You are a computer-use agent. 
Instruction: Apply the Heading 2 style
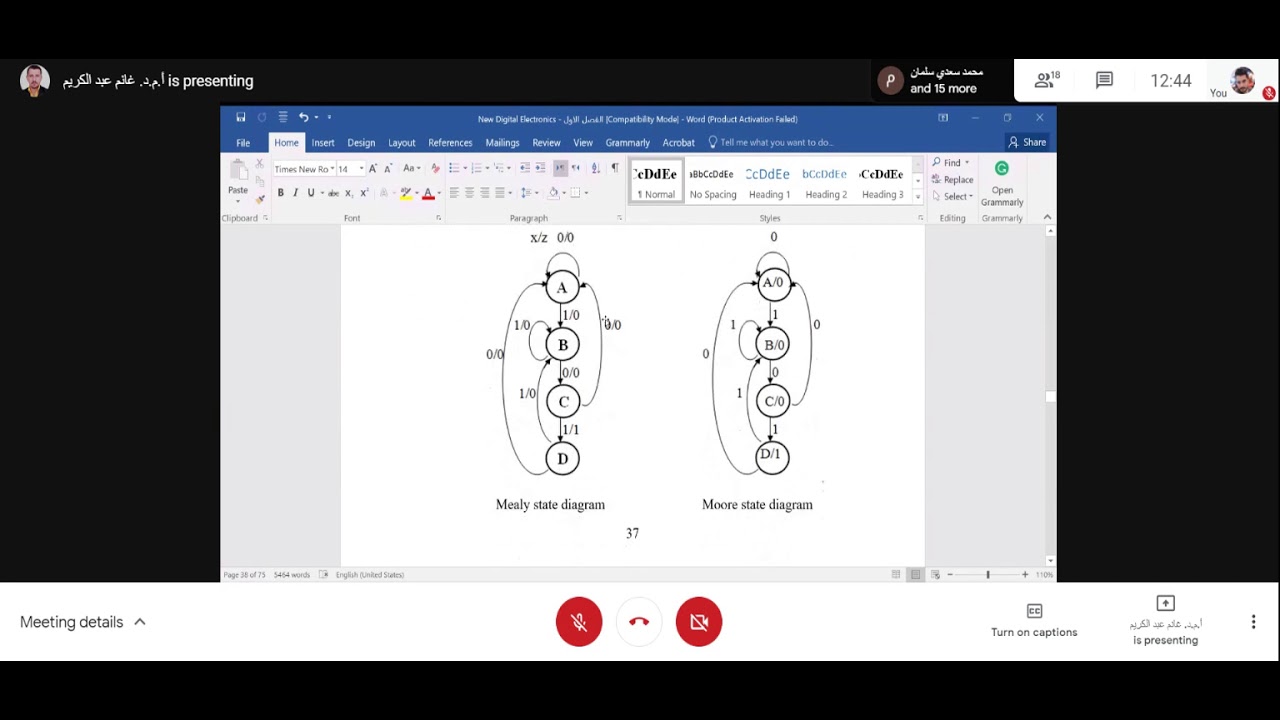[x=826, y=181]
